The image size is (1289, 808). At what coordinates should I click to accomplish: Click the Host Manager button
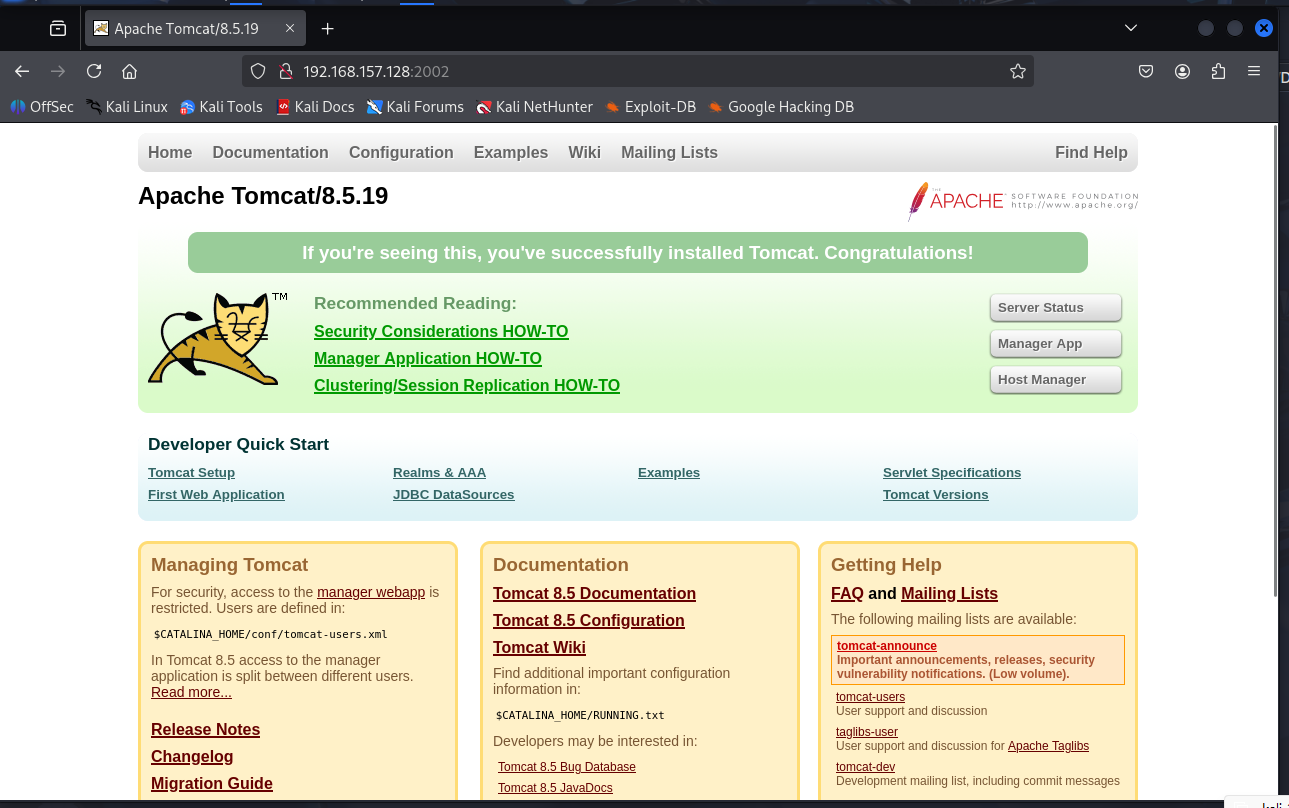coord(1056,379)
